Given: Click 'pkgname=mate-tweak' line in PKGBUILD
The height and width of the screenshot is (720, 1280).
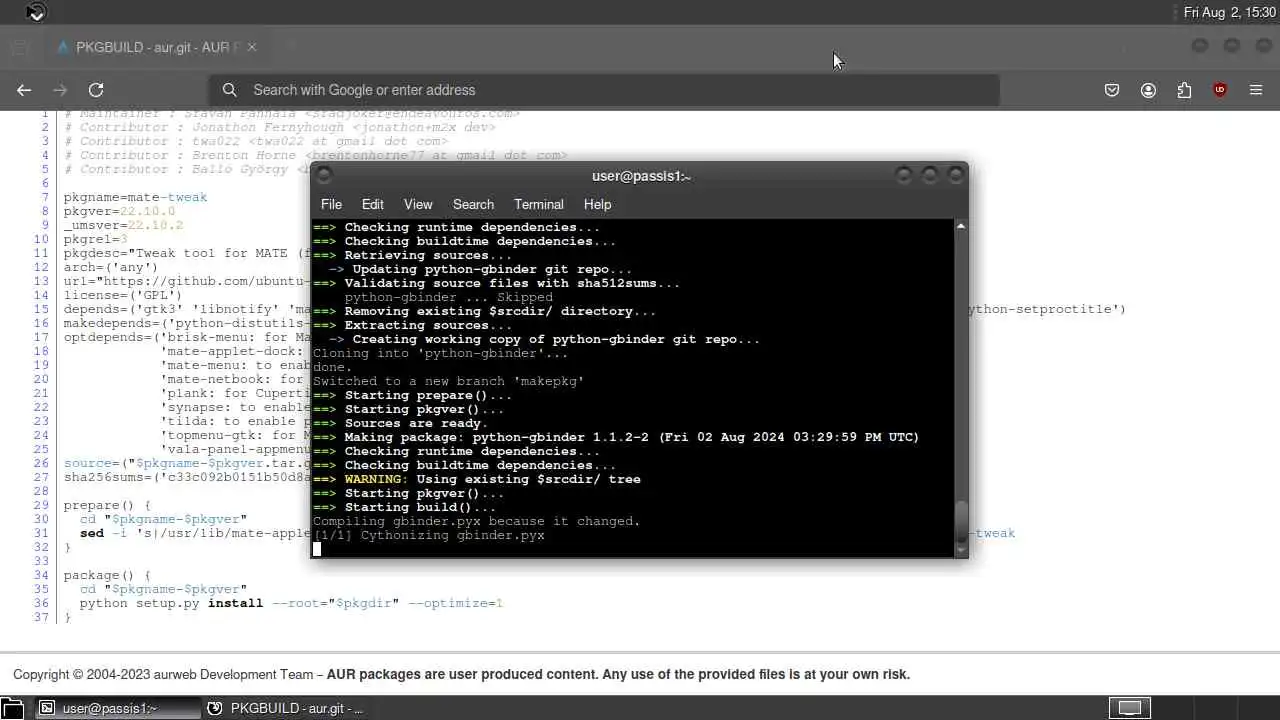Looking at the screenshot, I should 136,197.
